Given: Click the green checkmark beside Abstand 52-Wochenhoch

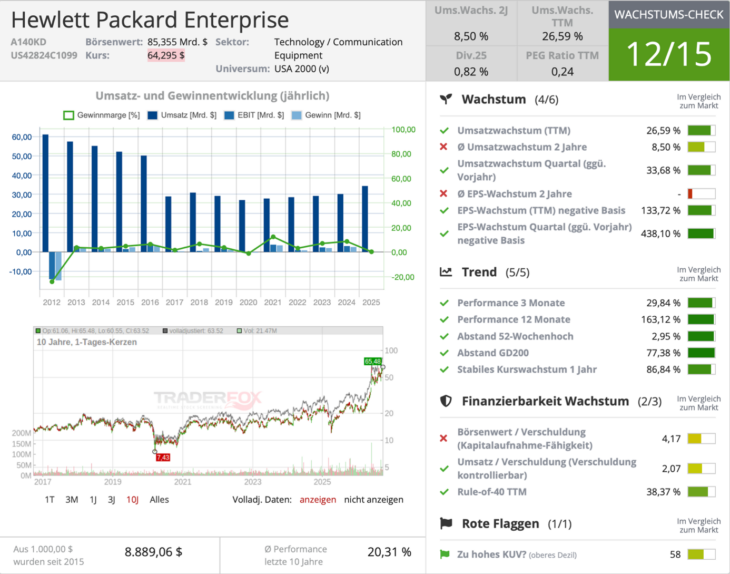Looking at the screenshot, I should (x=444, y=336).
